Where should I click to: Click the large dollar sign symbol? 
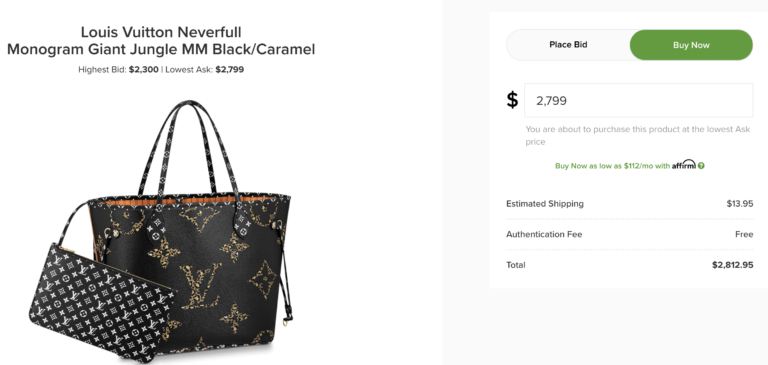pyautogui.click(x=512, y=100)
